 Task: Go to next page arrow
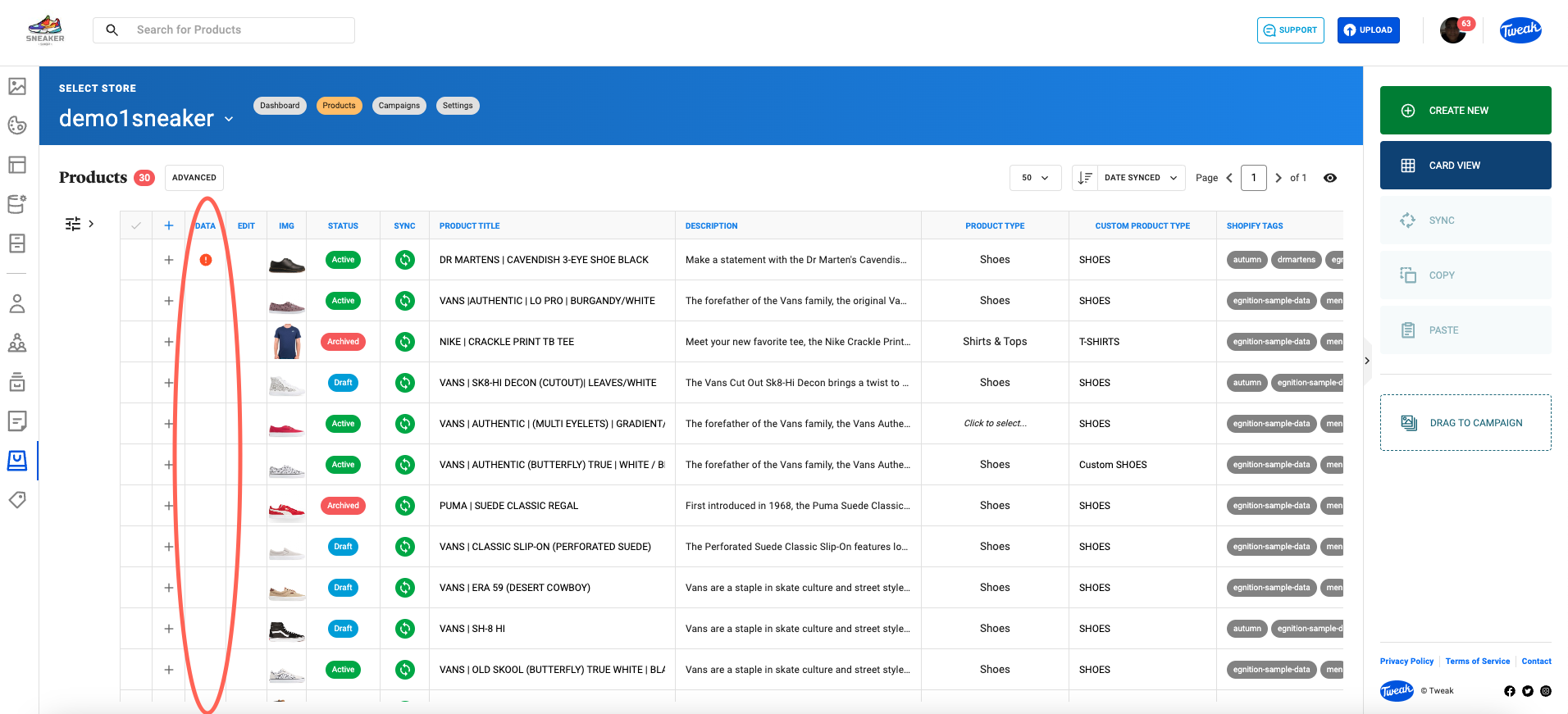coord(1278,178)
